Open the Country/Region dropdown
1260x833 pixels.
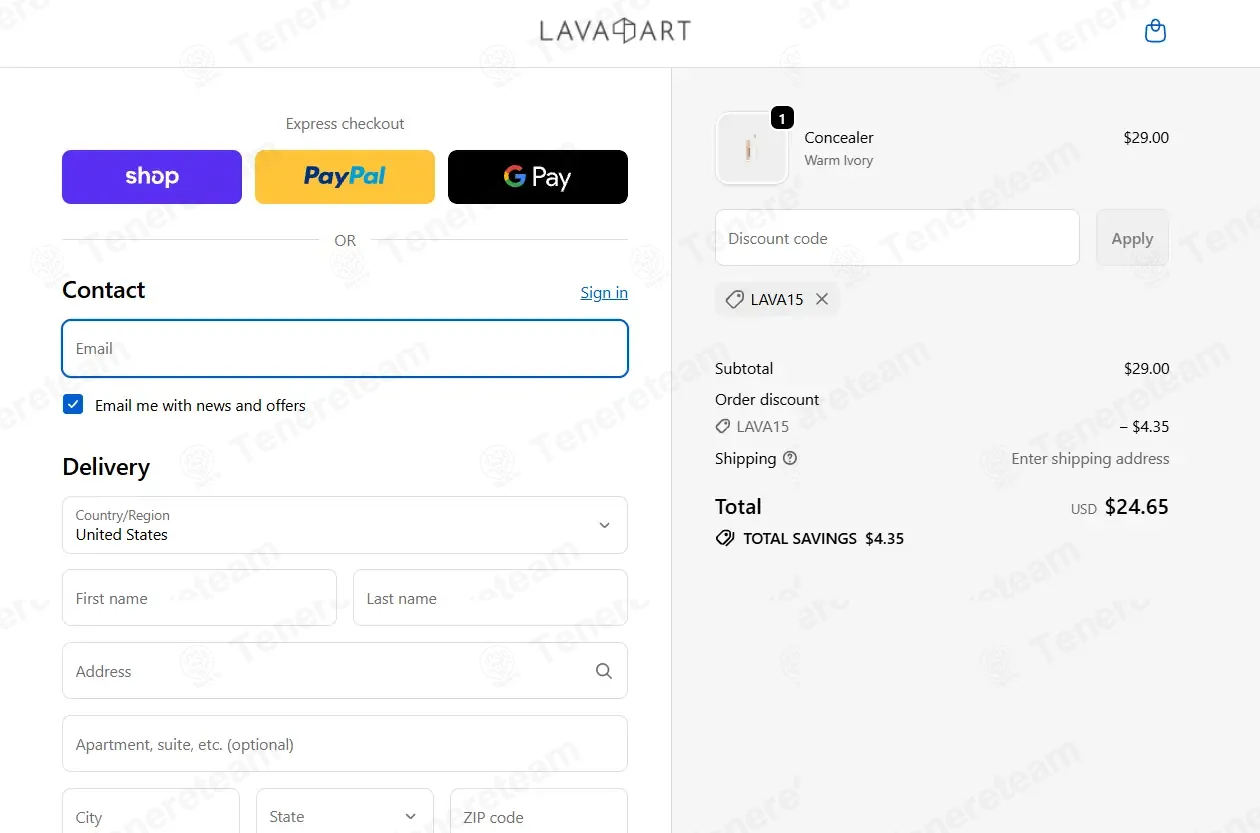pyautogui.click(x=345, y=525)
